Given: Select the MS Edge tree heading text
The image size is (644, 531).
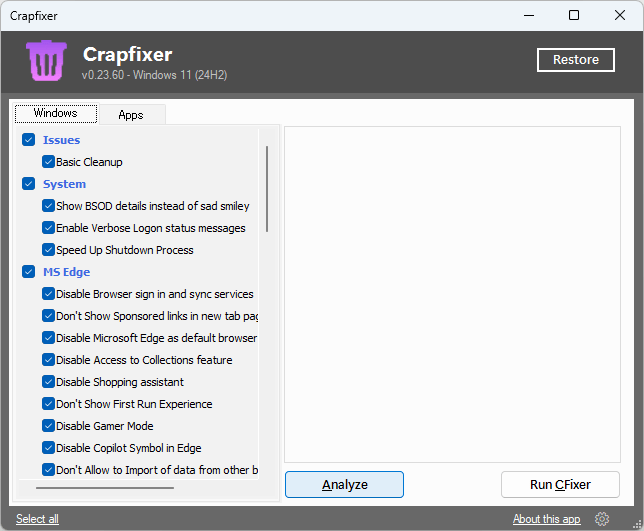Looking at the screenshot, I should pos(67,272).
